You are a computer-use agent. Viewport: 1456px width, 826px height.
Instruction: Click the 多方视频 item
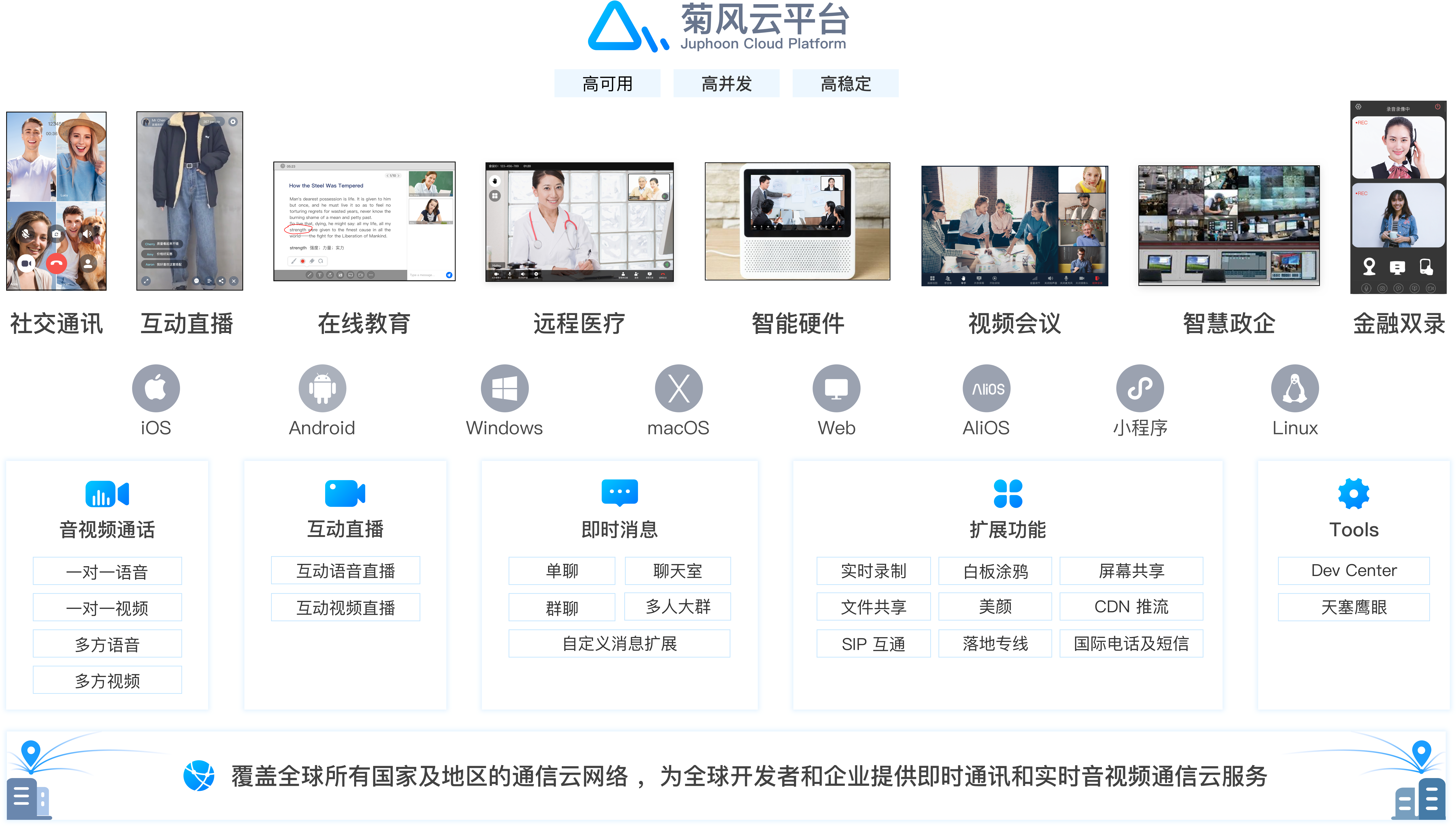(107, 680)
